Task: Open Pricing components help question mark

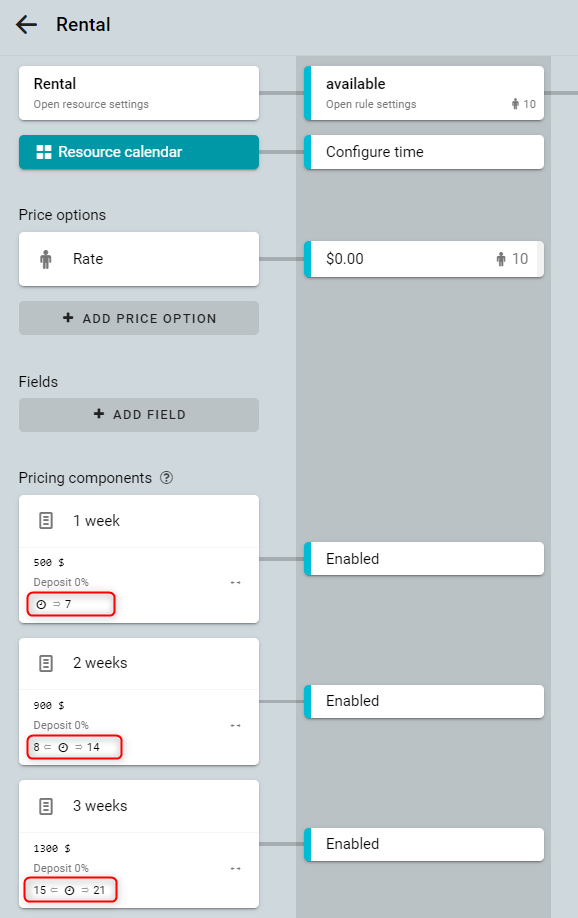Action: coord(166,478)
